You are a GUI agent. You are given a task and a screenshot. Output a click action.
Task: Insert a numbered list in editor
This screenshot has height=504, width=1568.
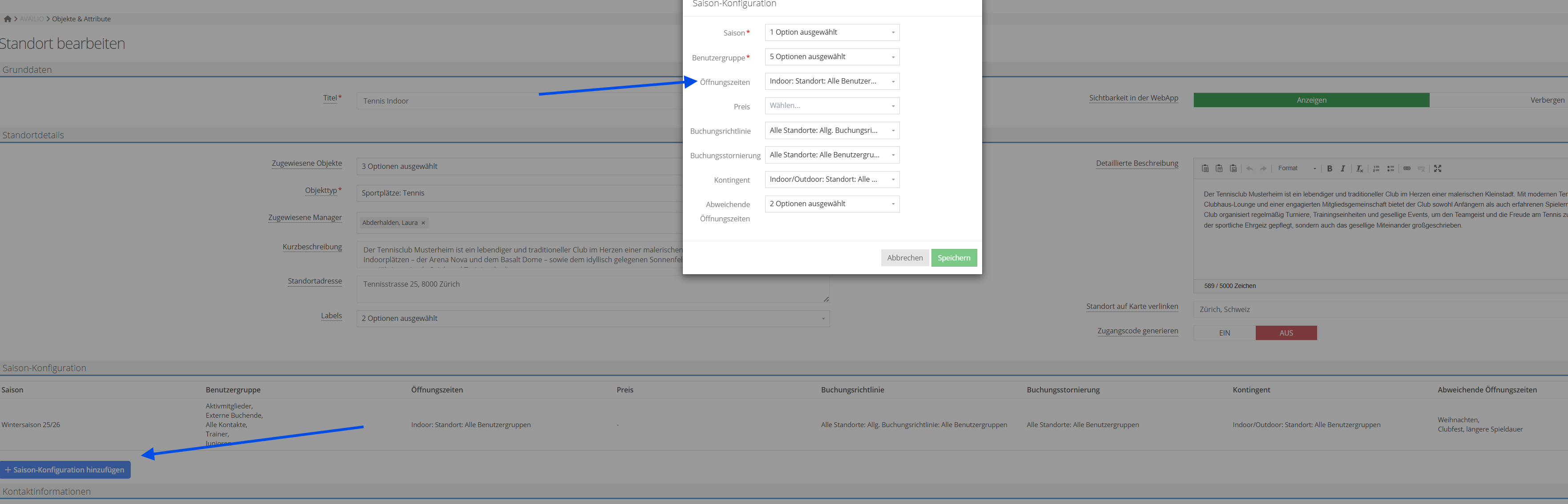pyautogui.click(x=1376, y=168)
